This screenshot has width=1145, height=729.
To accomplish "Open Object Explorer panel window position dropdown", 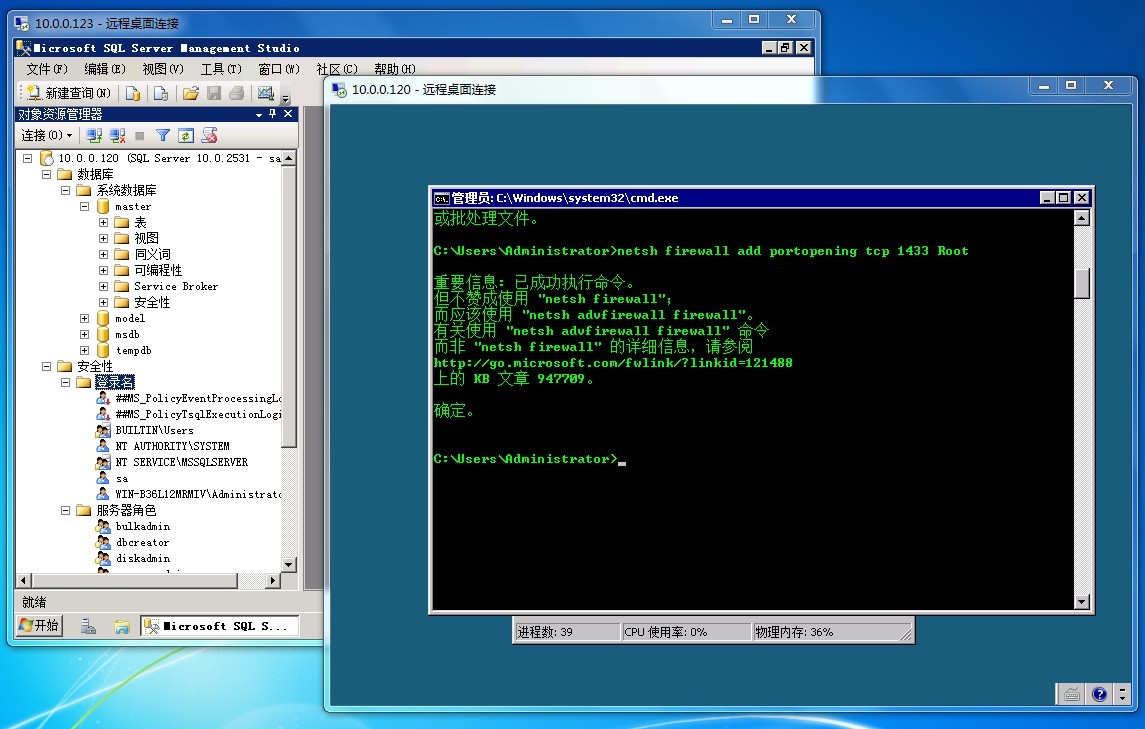I will (x=259, y=115).
